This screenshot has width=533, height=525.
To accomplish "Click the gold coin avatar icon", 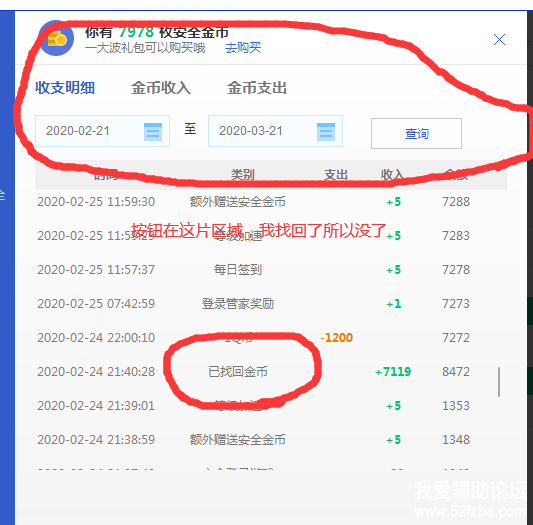I will [56, 38].
